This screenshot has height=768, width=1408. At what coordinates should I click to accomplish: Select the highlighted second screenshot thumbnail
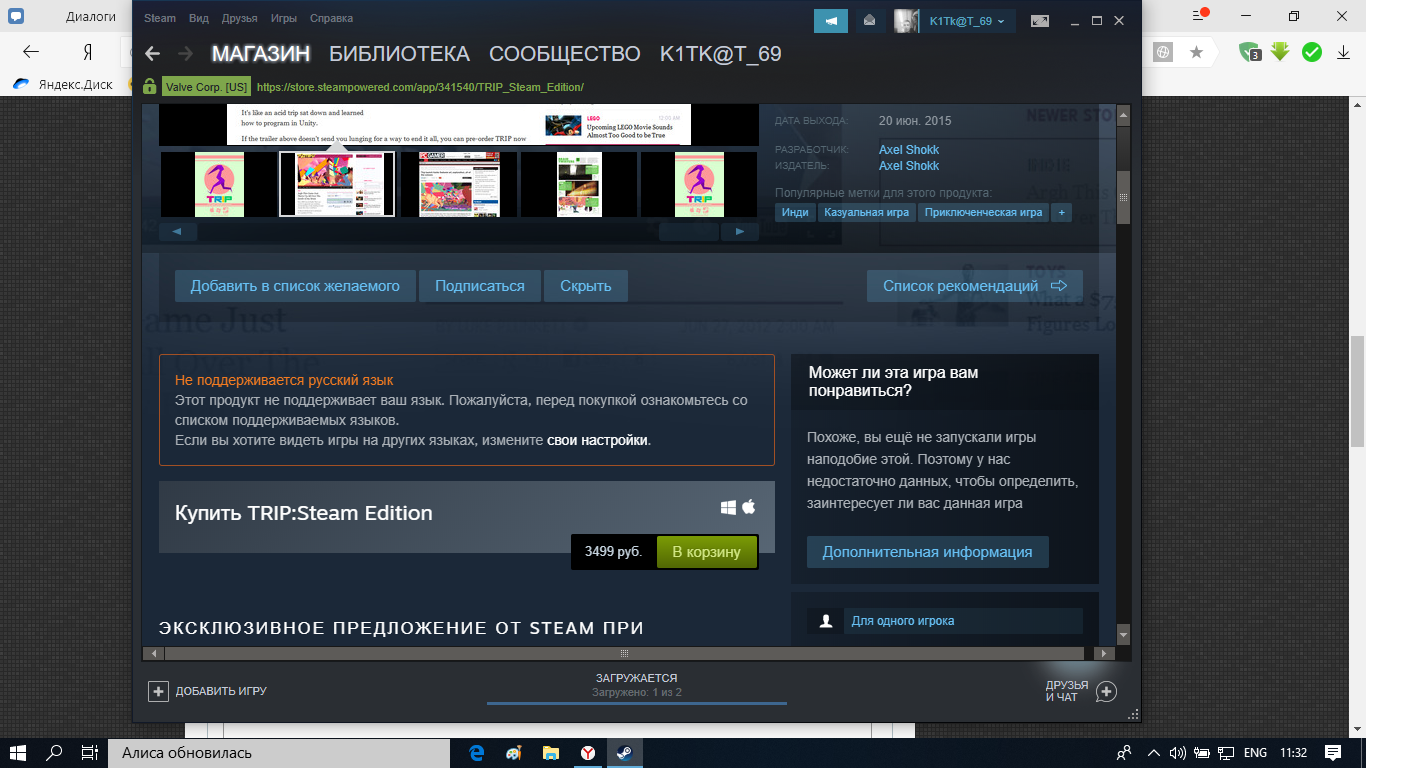(337, 184)
